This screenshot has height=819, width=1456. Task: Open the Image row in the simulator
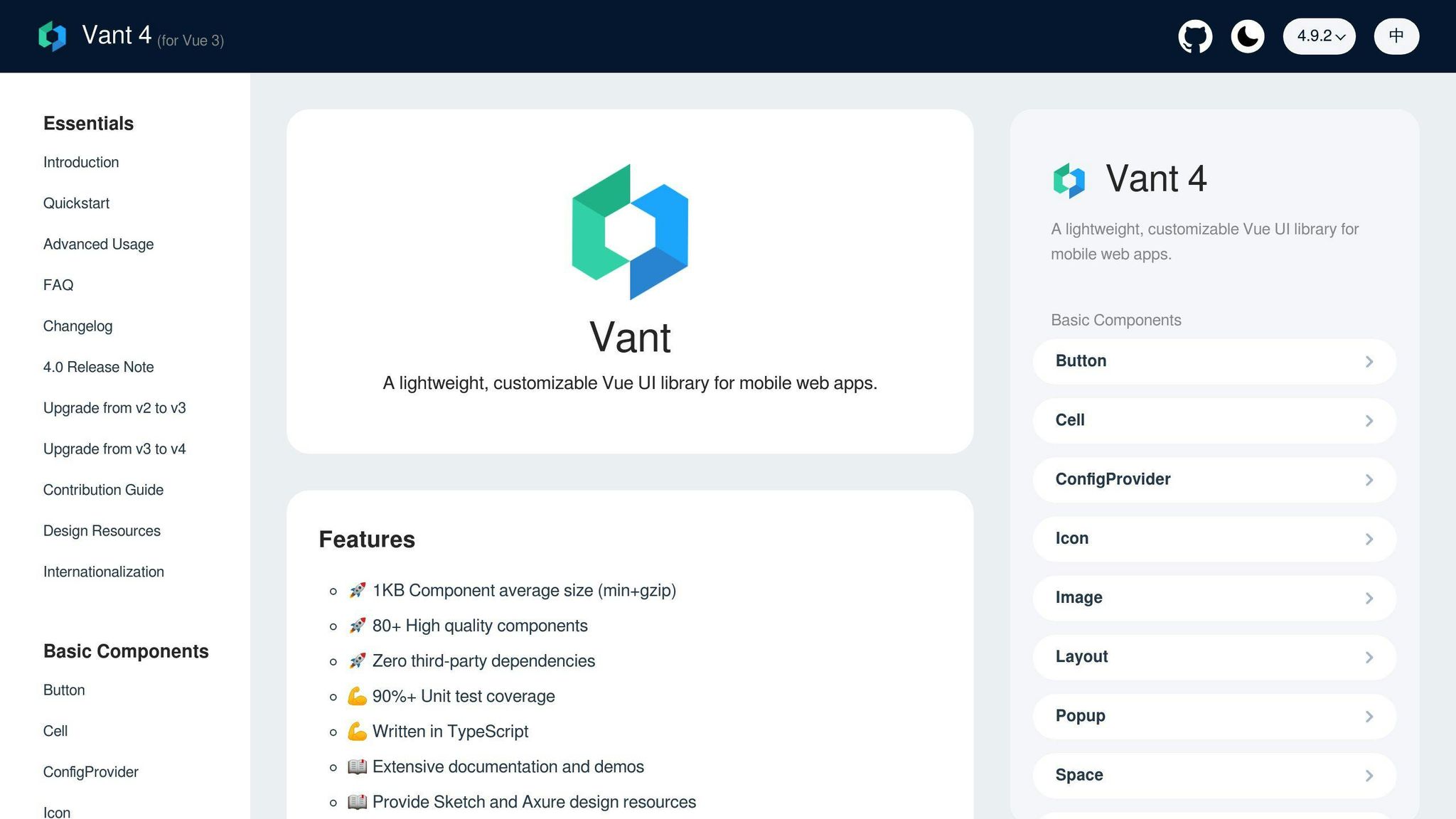coord(1214,598)
